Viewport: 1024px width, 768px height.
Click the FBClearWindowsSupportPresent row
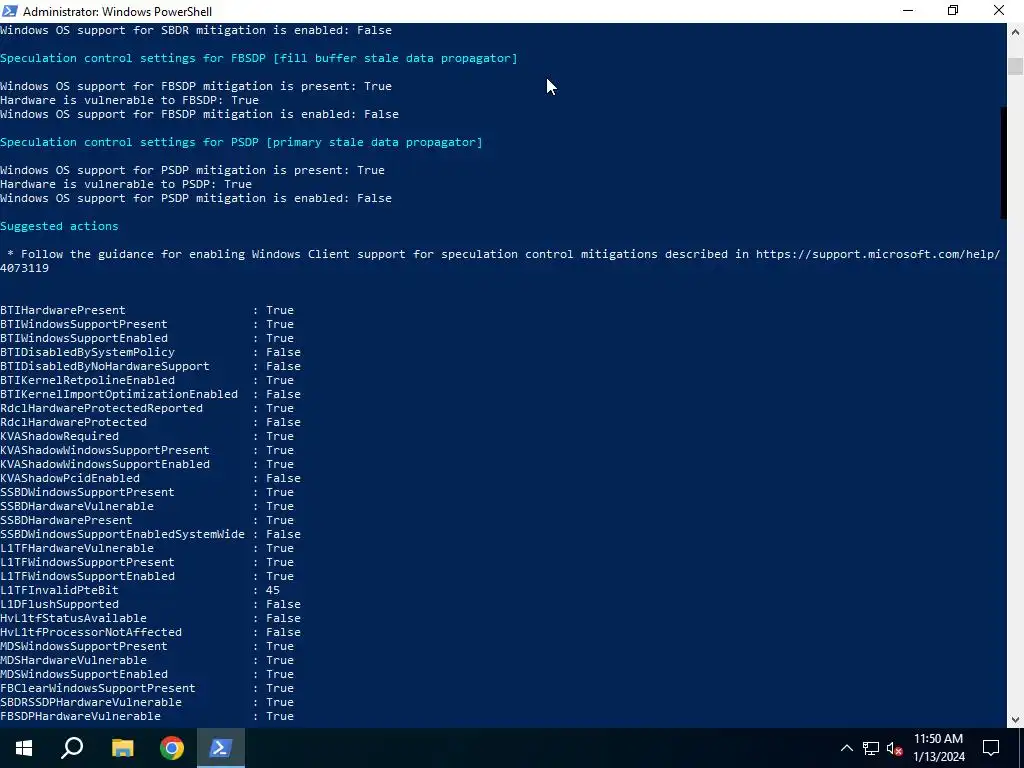tap(147, 688)
